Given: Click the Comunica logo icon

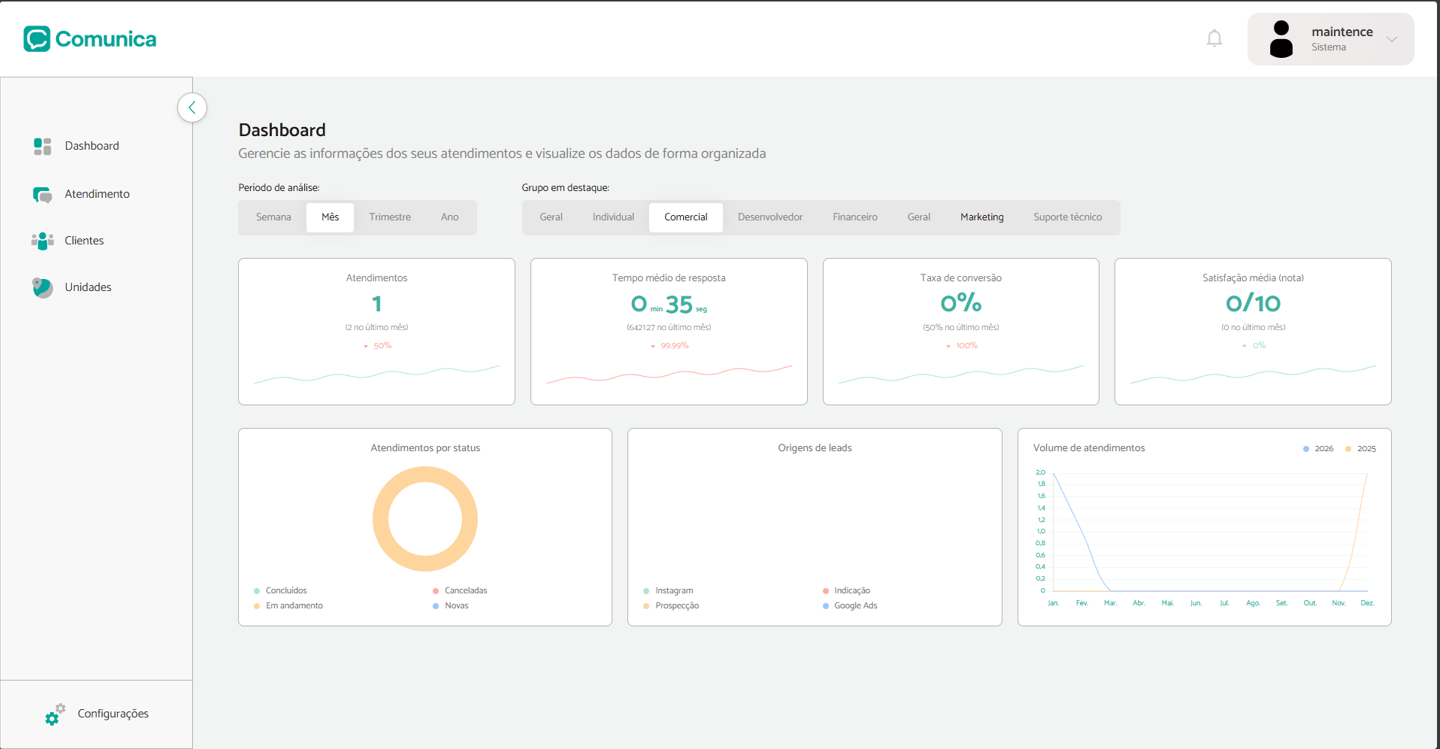Looking at the screenshot, I should (x=37, y=39).
